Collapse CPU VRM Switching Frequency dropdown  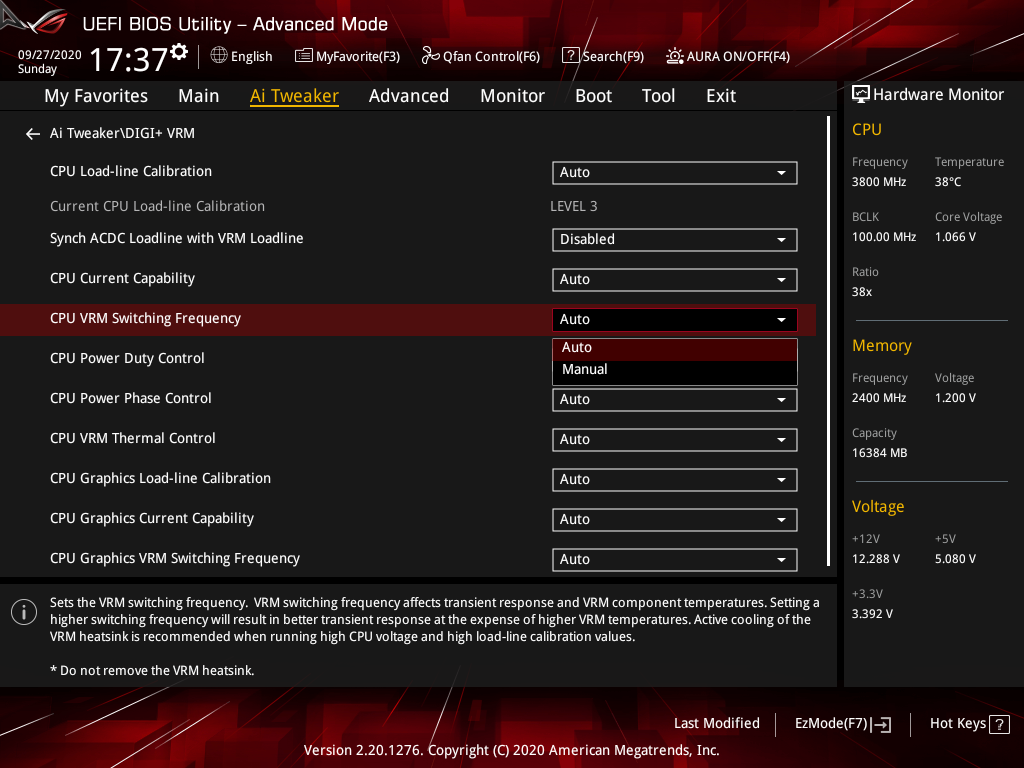675,319
